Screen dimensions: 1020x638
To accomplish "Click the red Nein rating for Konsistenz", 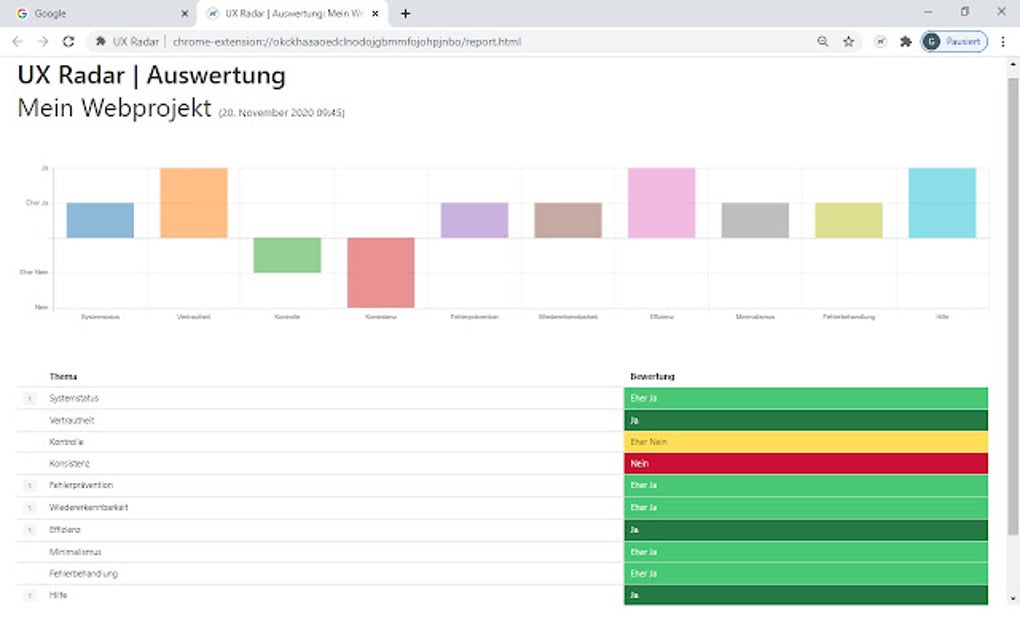I will pyautogui.click(x=805, y=464).
